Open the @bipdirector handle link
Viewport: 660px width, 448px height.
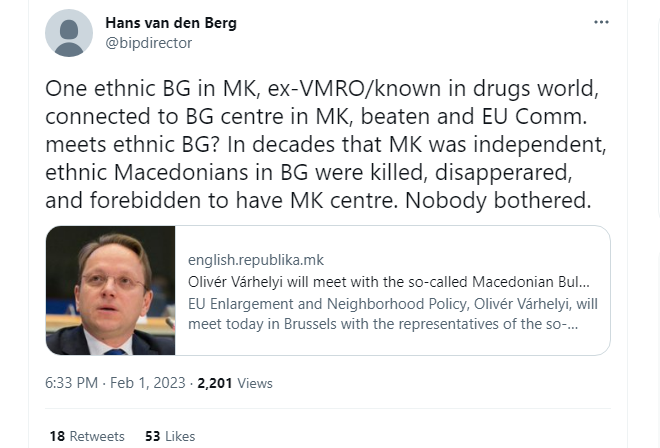click(x=148, y=43)
